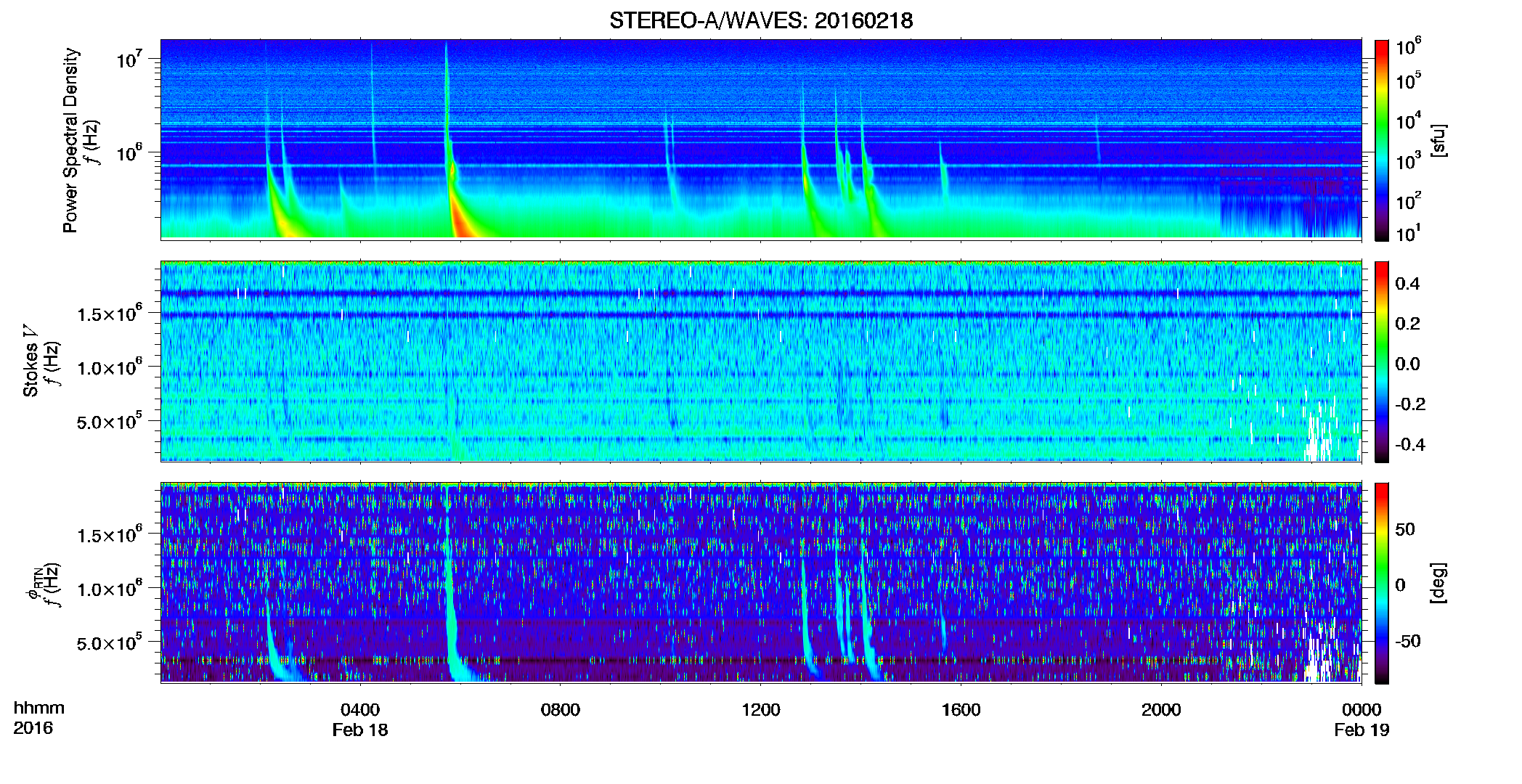The width and height of the screenshot is (1522, 784).
Task: Click the plot title "STEREO-A/WAVES: 20160218"
Action: (x=761, y=20)
